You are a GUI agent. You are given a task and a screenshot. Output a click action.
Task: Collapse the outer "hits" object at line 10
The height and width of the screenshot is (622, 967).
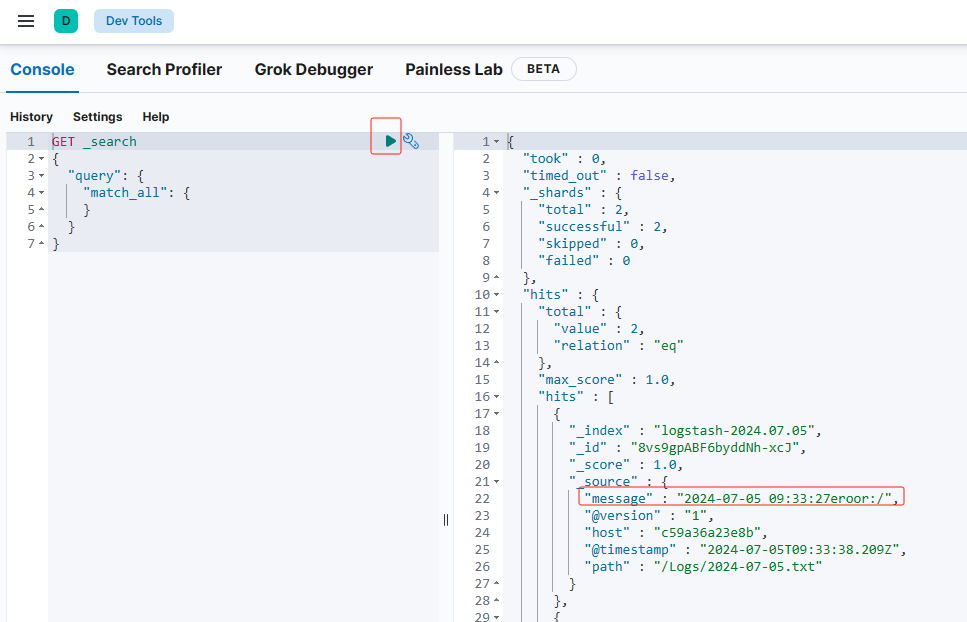point(496,295)
